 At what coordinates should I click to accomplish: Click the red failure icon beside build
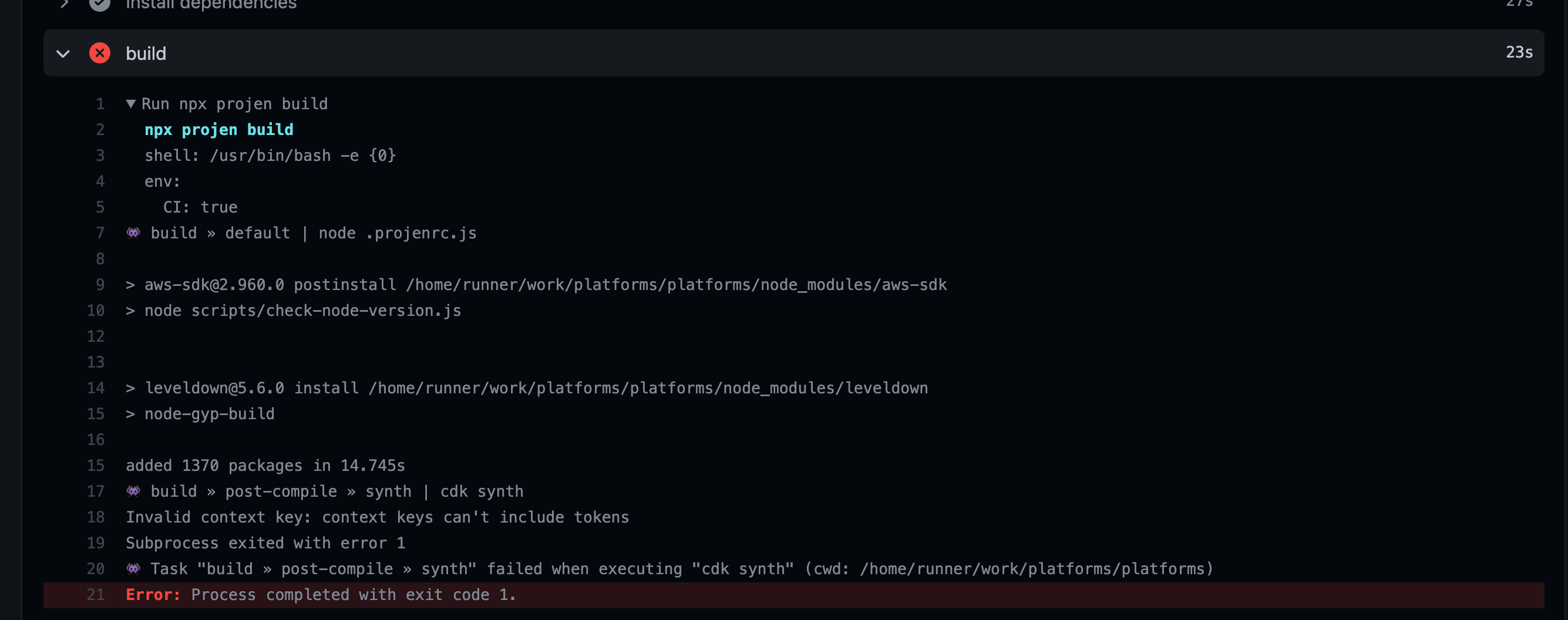point(99,53)
